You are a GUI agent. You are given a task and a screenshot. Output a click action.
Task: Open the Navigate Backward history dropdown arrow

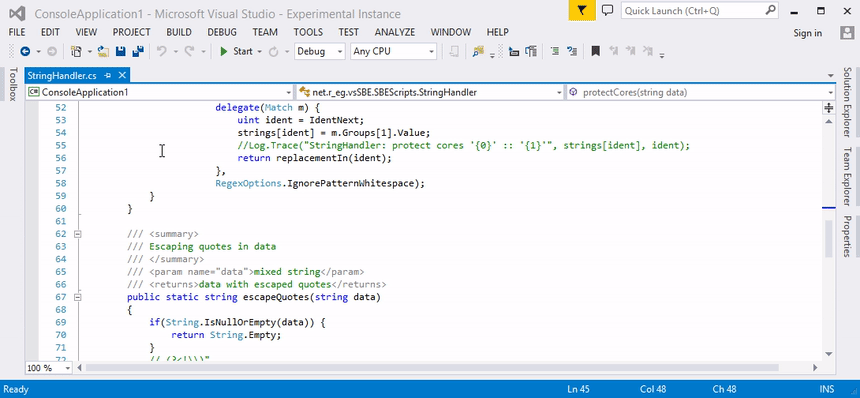[x=38, y=52]
